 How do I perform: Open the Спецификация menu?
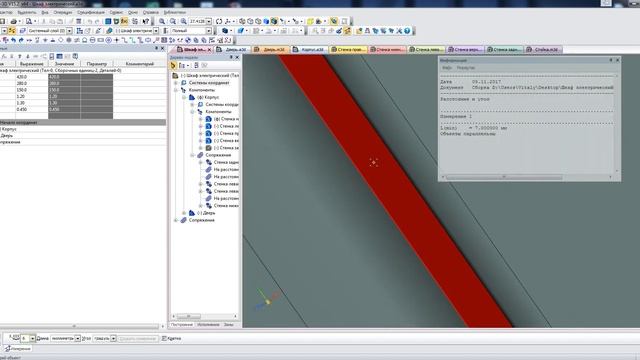91,12
